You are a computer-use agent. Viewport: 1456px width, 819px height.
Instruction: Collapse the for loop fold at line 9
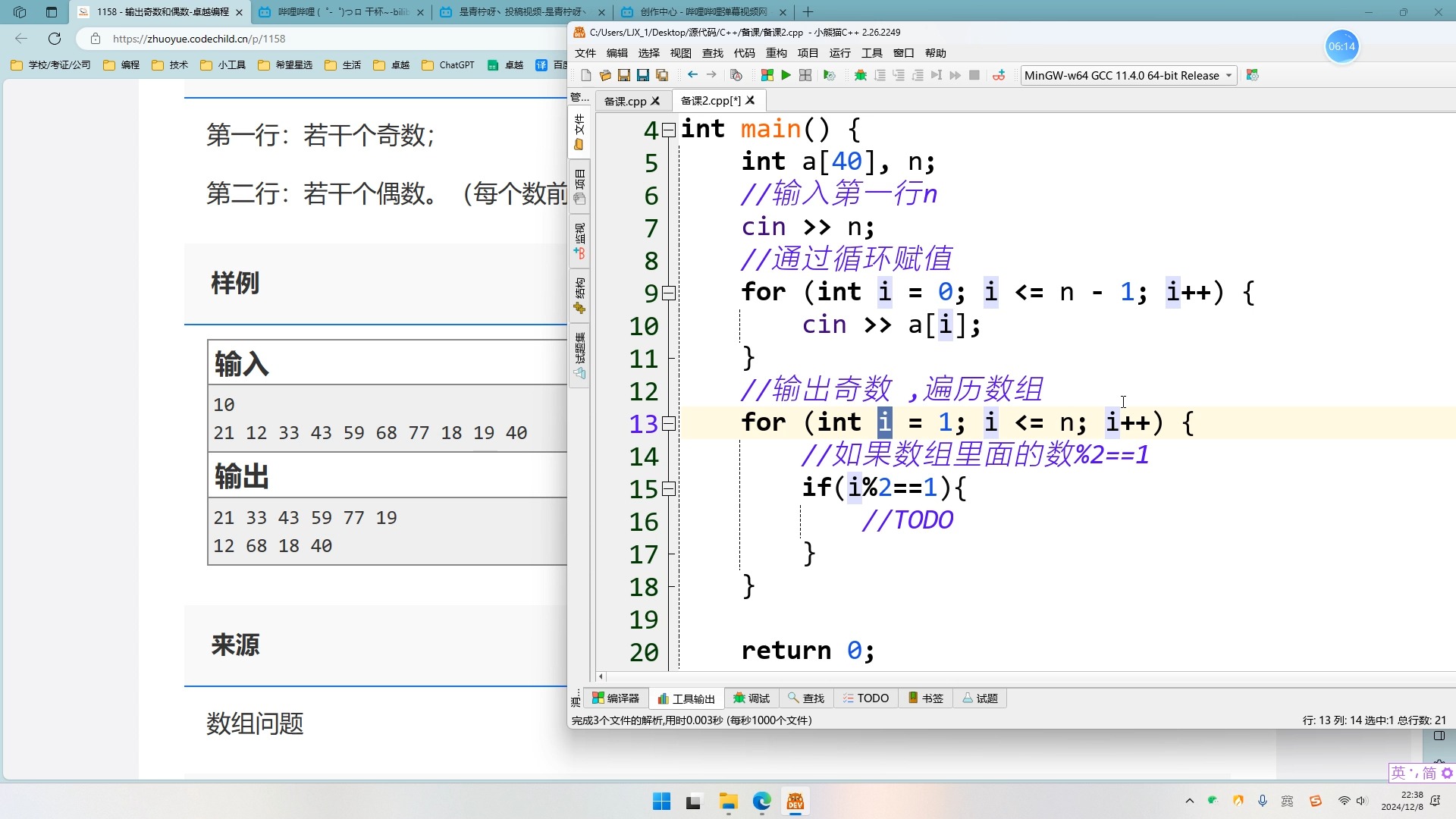[x=669, y=293]
